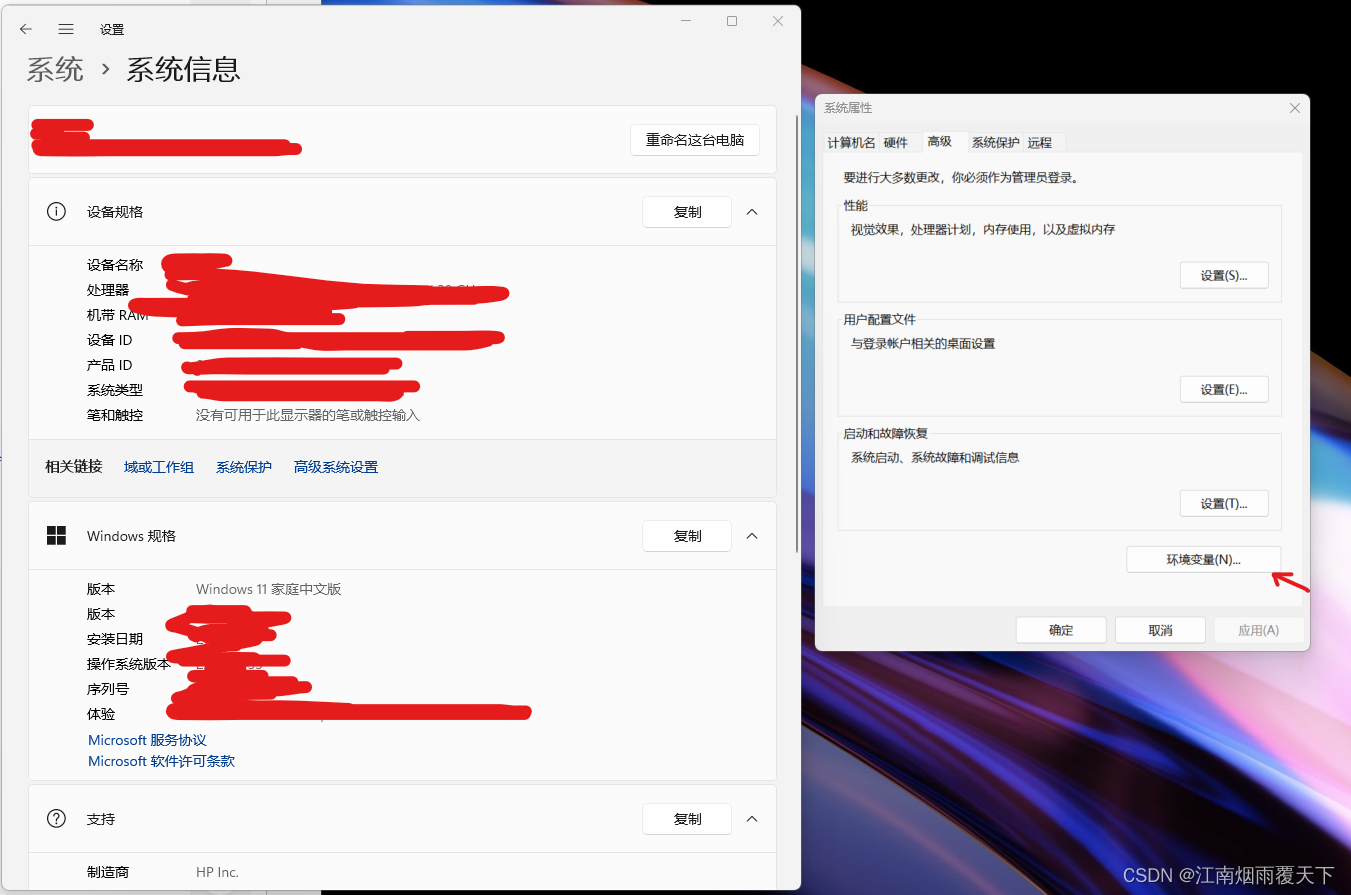Maximize the Settings window
The image size is (1351, 895).
pyautogui.click(x=732, y=21)
